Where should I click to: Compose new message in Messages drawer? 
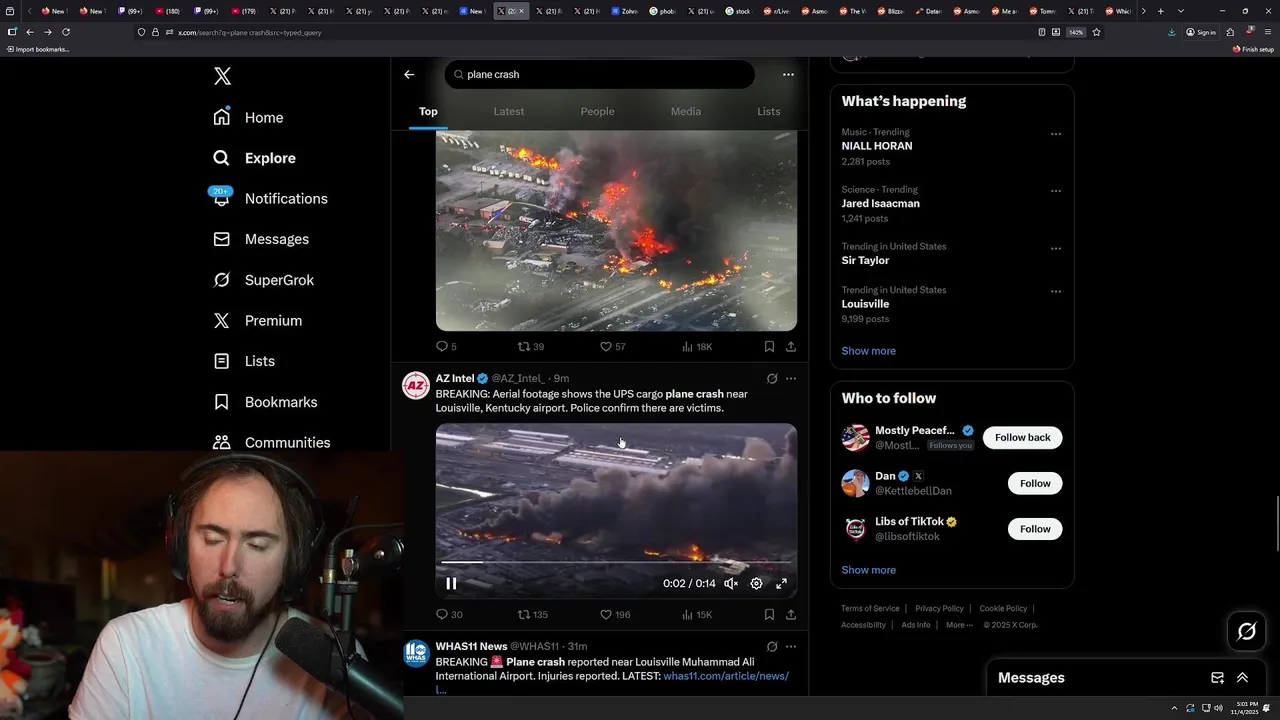pos(1217,678)
